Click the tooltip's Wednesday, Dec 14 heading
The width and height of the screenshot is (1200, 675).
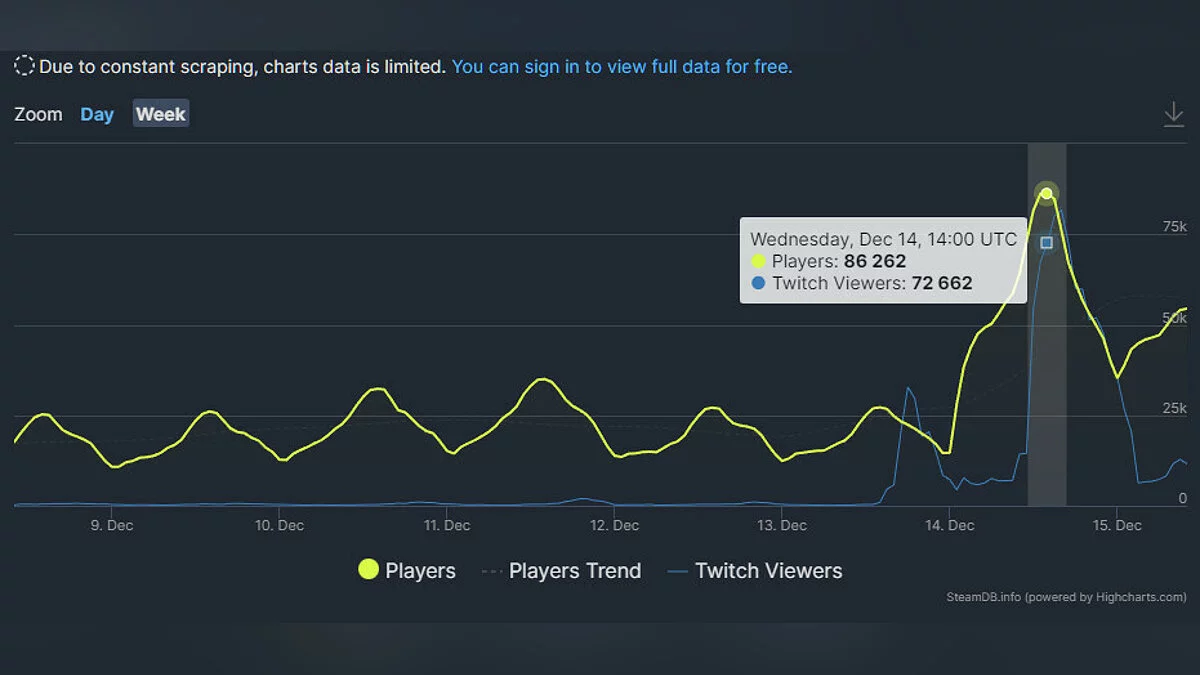(883, 240)
